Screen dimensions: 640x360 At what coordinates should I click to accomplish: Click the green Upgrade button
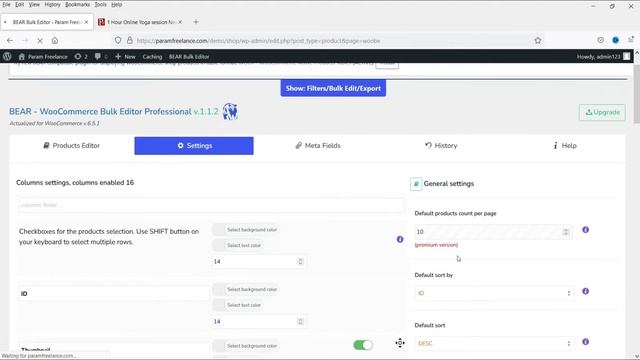[602, 112]
